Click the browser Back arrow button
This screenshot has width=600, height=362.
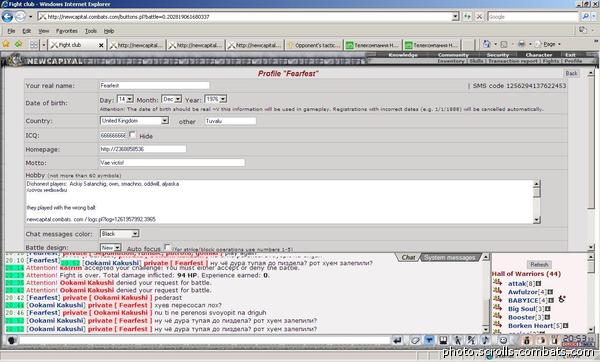click(7, 17)
